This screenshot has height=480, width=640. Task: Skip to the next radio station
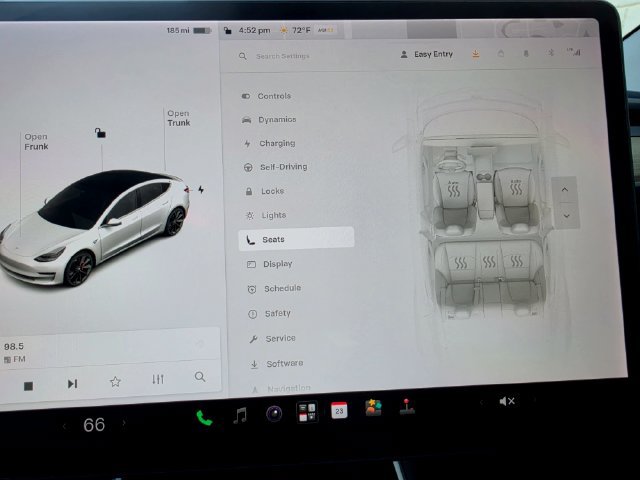[x=72, y=384]
